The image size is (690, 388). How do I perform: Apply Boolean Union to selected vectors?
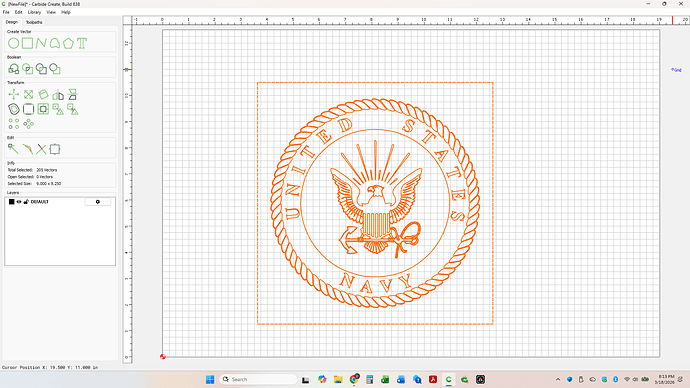pyautogui.click(x=14, y=69)
